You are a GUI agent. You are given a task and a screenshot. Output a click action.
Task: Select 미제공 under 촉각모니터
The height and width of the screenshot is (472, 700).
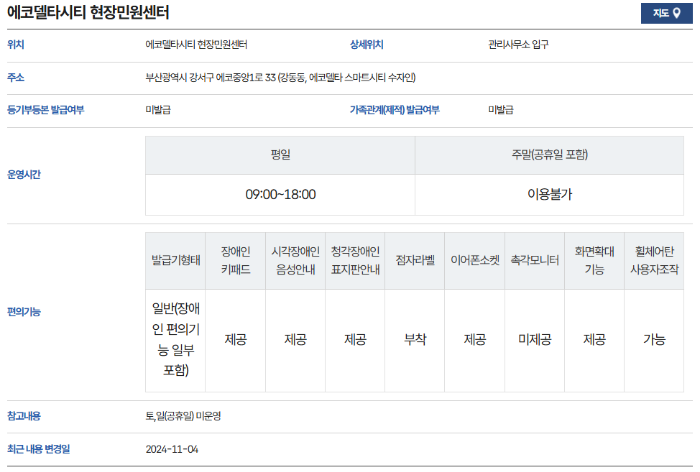pos(534,339)
